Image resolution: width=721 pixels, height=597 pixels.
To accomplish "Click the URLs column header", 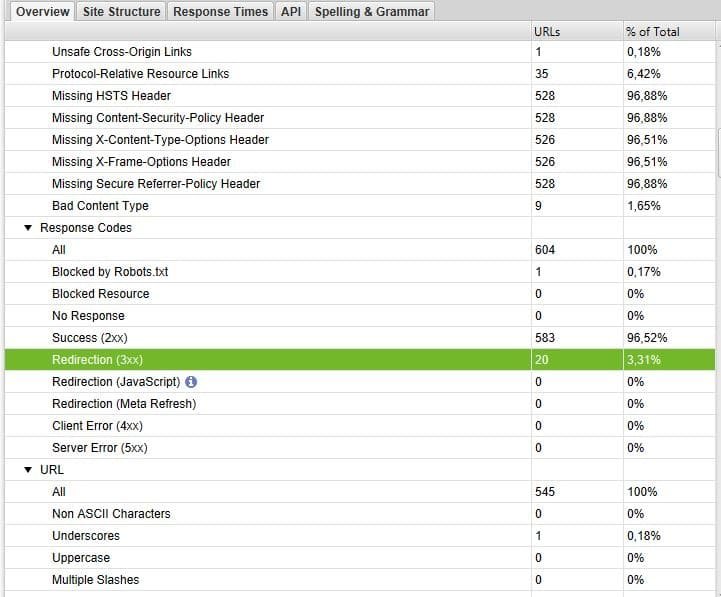I will tap(548, 32).
